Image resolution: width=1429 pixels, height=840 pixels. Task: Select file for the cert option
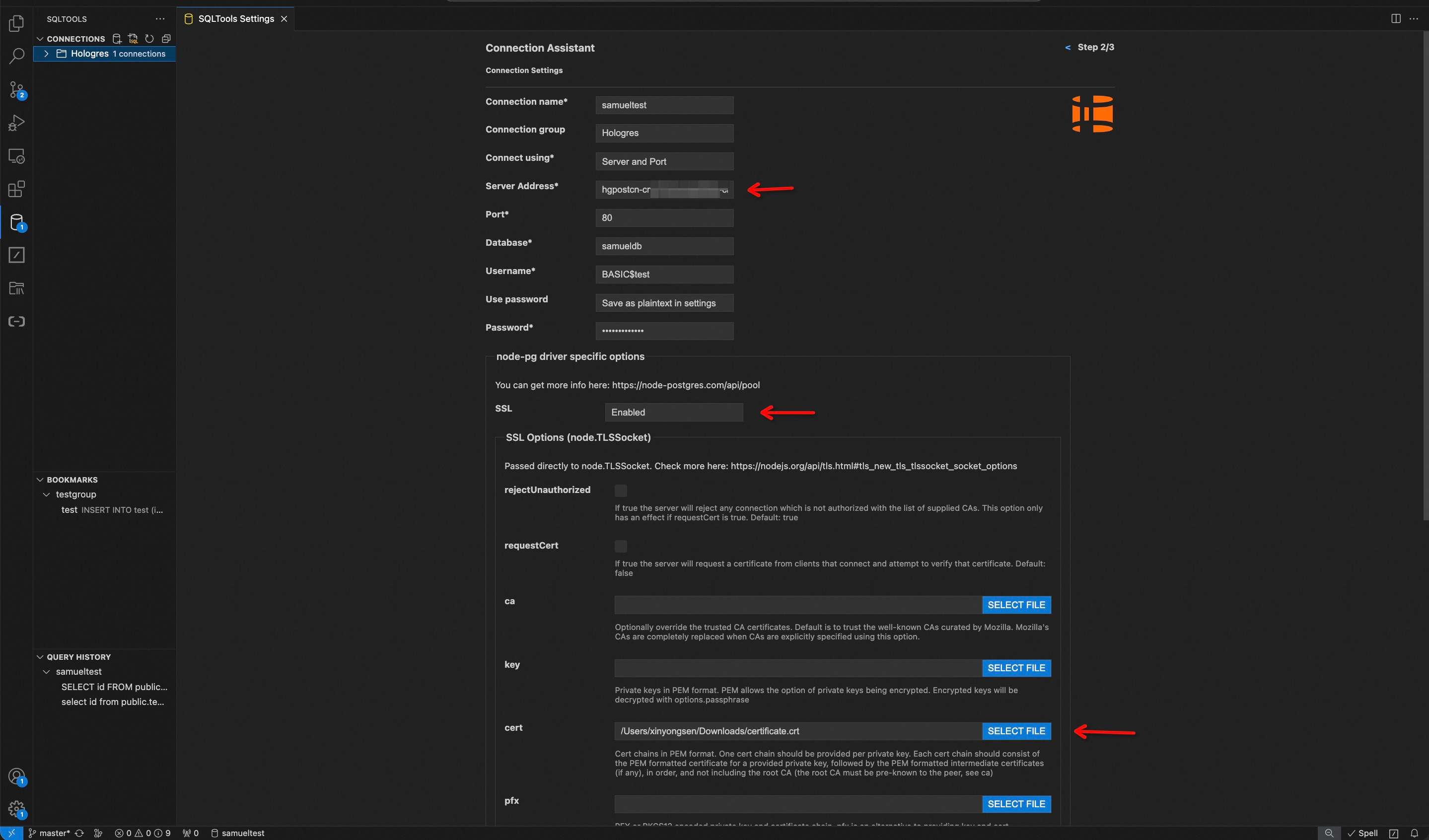(x=1016, y=731)
